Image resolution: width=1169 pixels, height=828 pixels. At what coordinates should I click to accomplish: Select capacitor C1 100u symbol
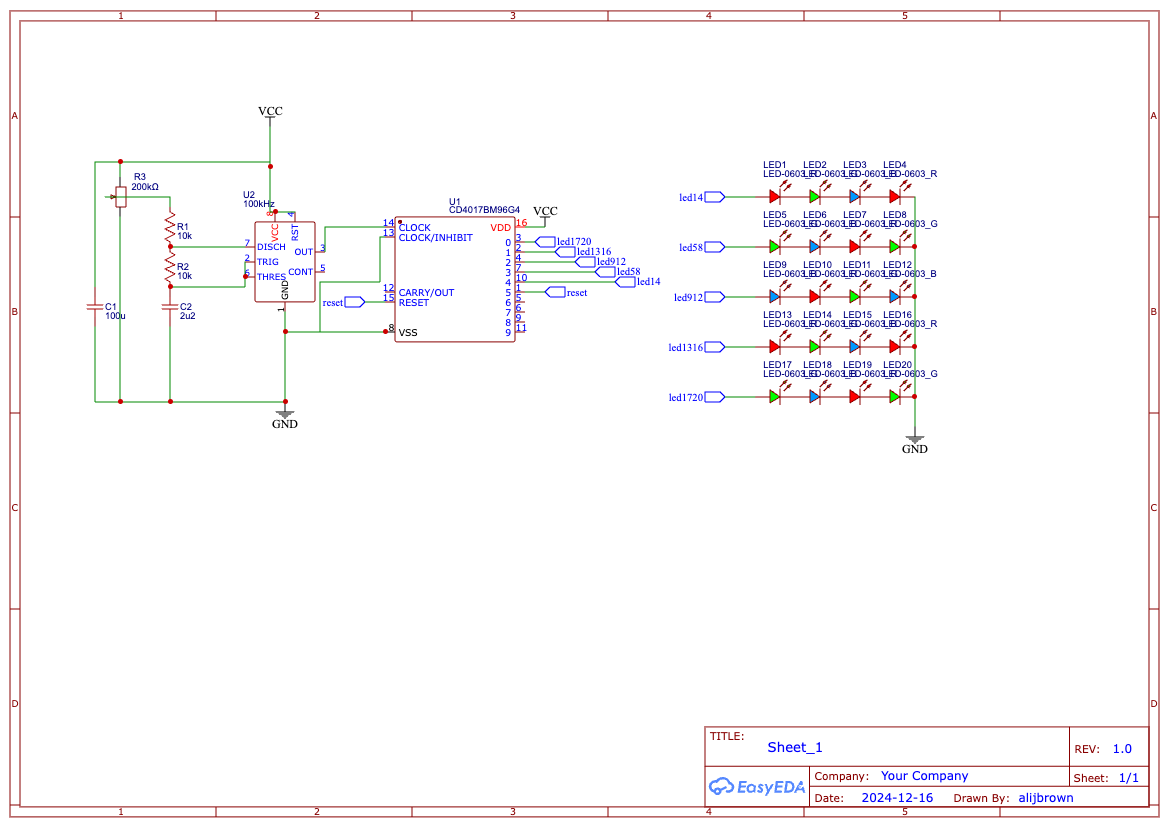[95, 307]
